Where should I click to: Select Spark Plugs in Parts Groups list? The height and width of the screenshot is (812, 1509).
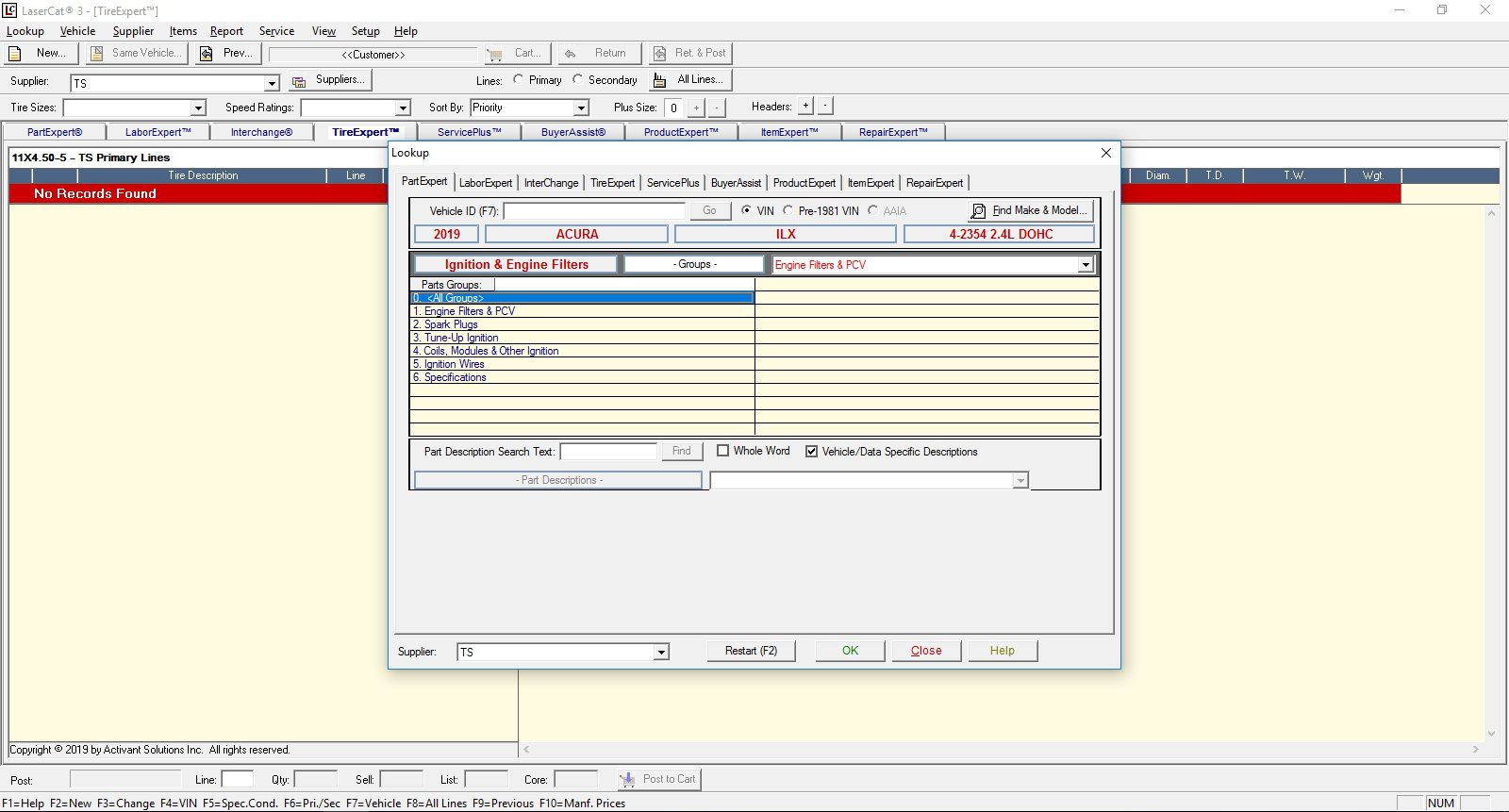(x=451, y=324)
